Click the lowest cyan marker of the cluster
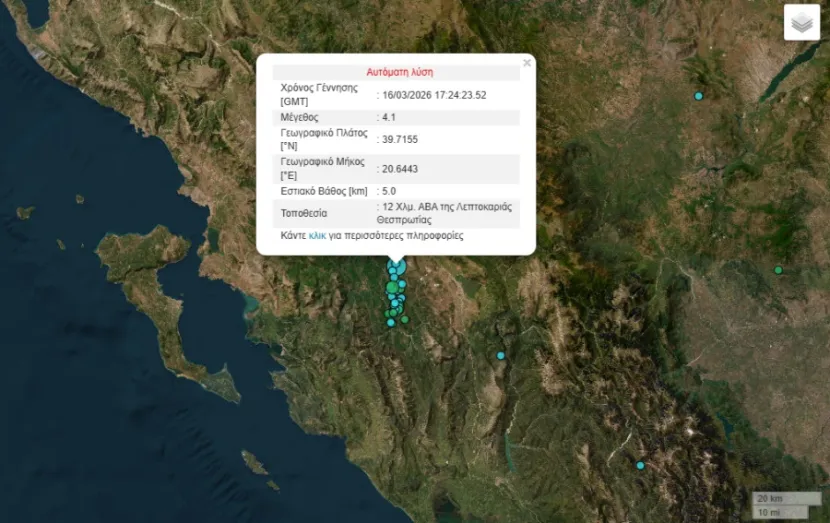This screenshot has width=830, height=523. point(391,322)
